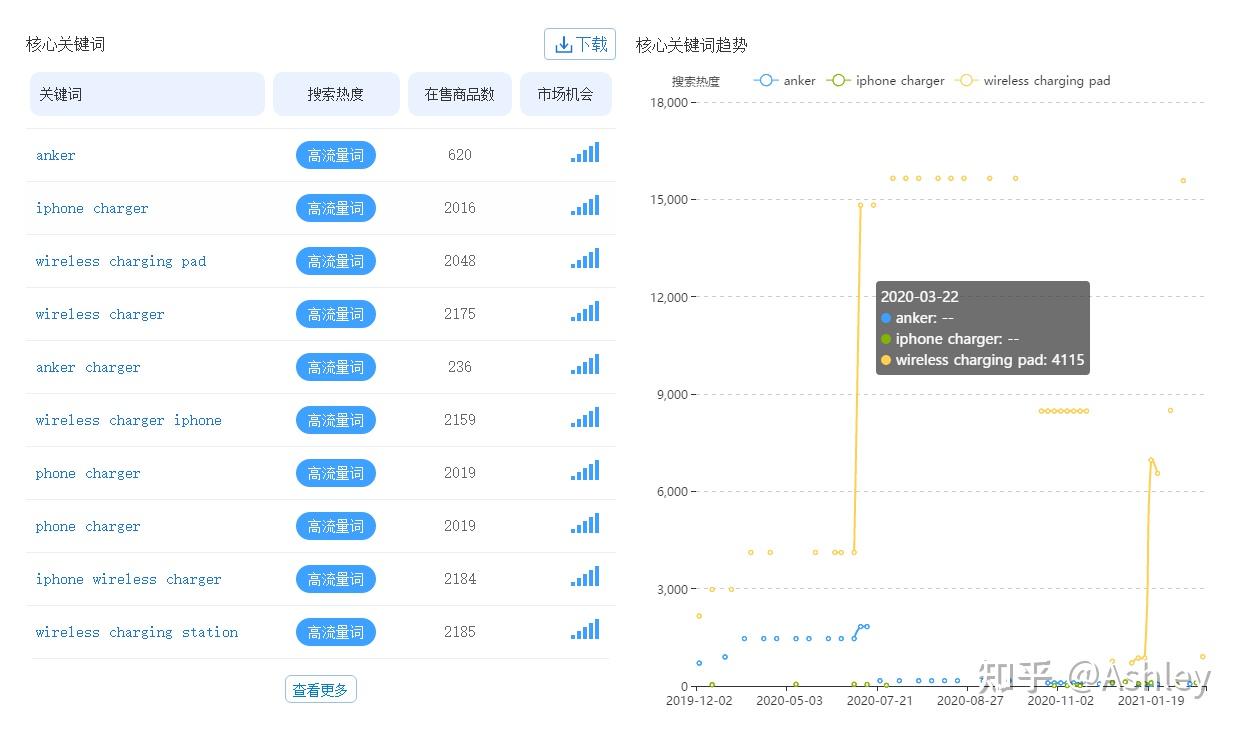Toggle the iphone charger series in legend
The height and width of the screenshot is (732, 1242).
[886, 81]
